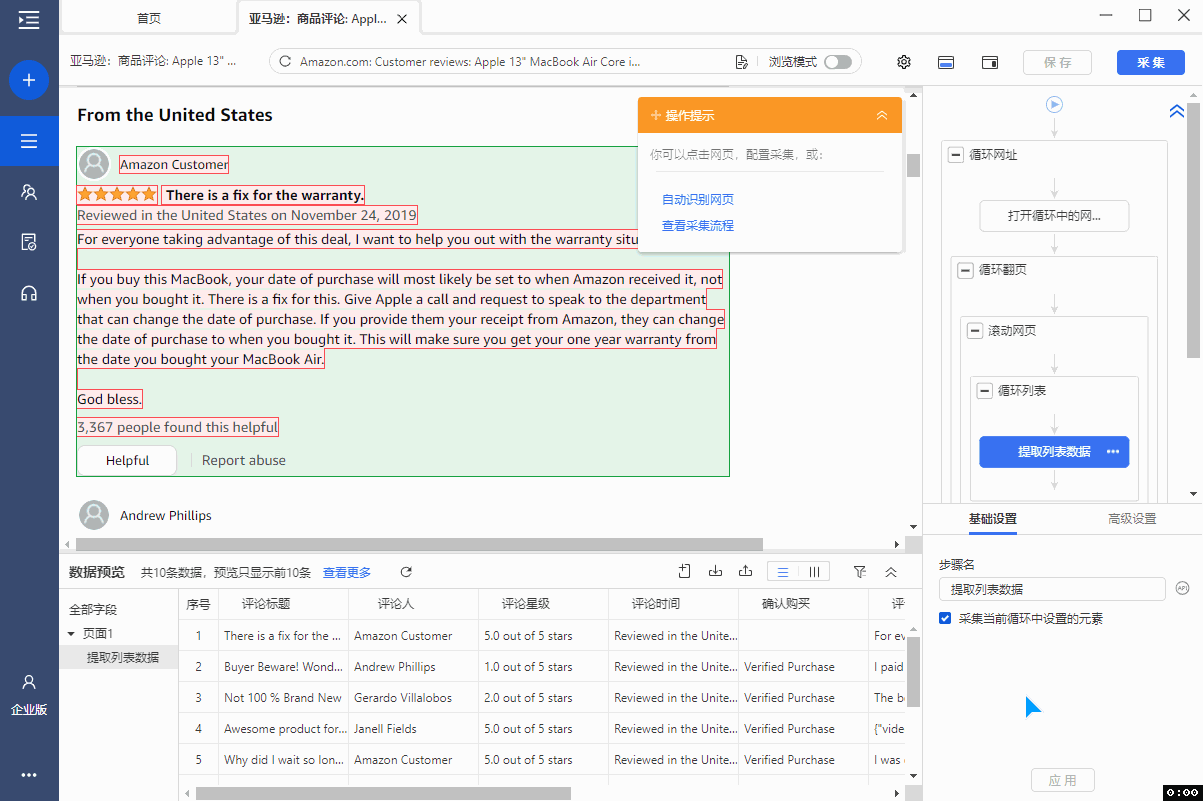Switch to picture-in-picture layout icon
This screenshot has height=801, width=1203.
coord(990,62)
